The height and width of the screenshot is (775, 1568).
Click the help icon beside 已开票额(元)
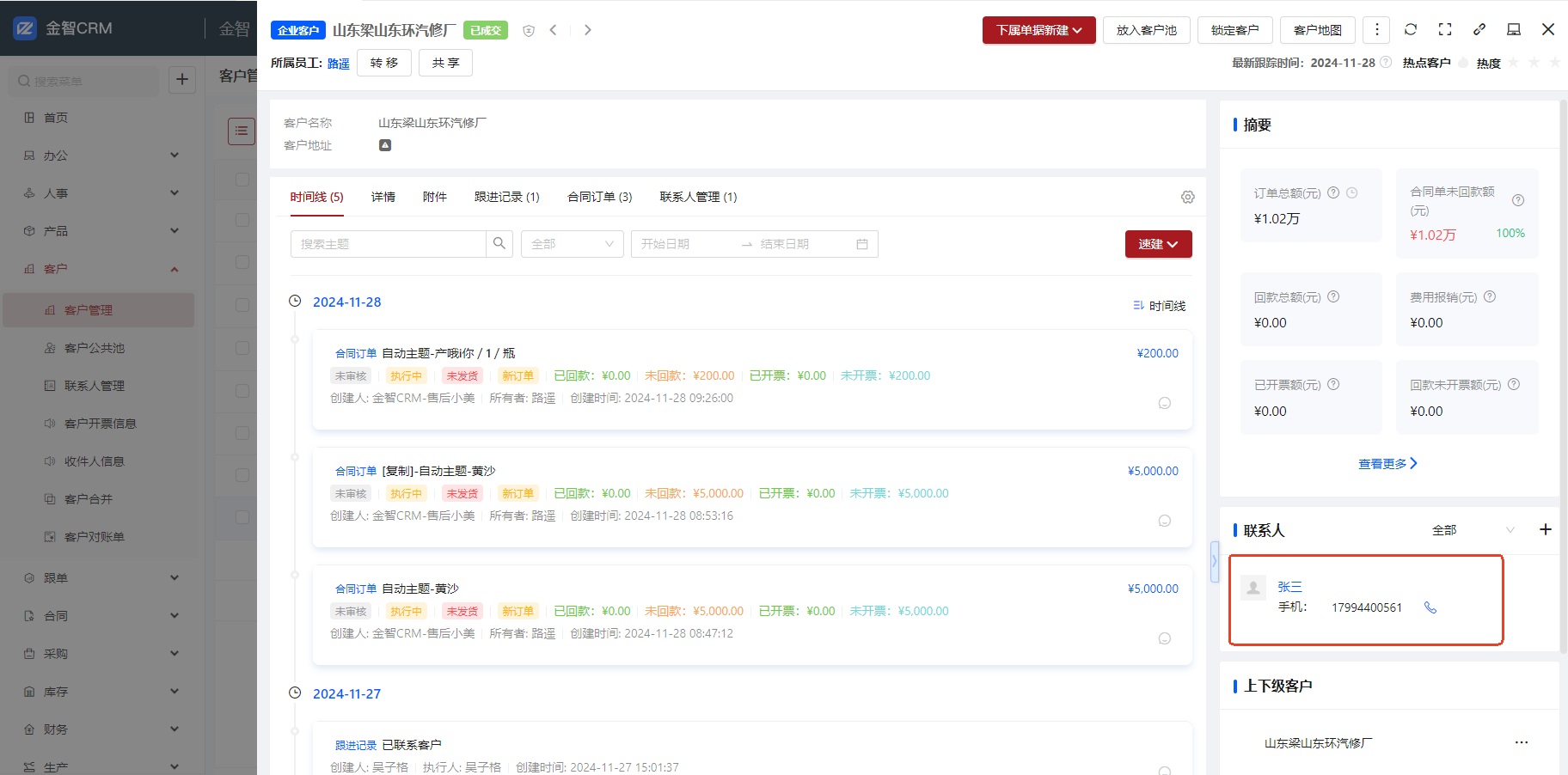pos(1333,384)
